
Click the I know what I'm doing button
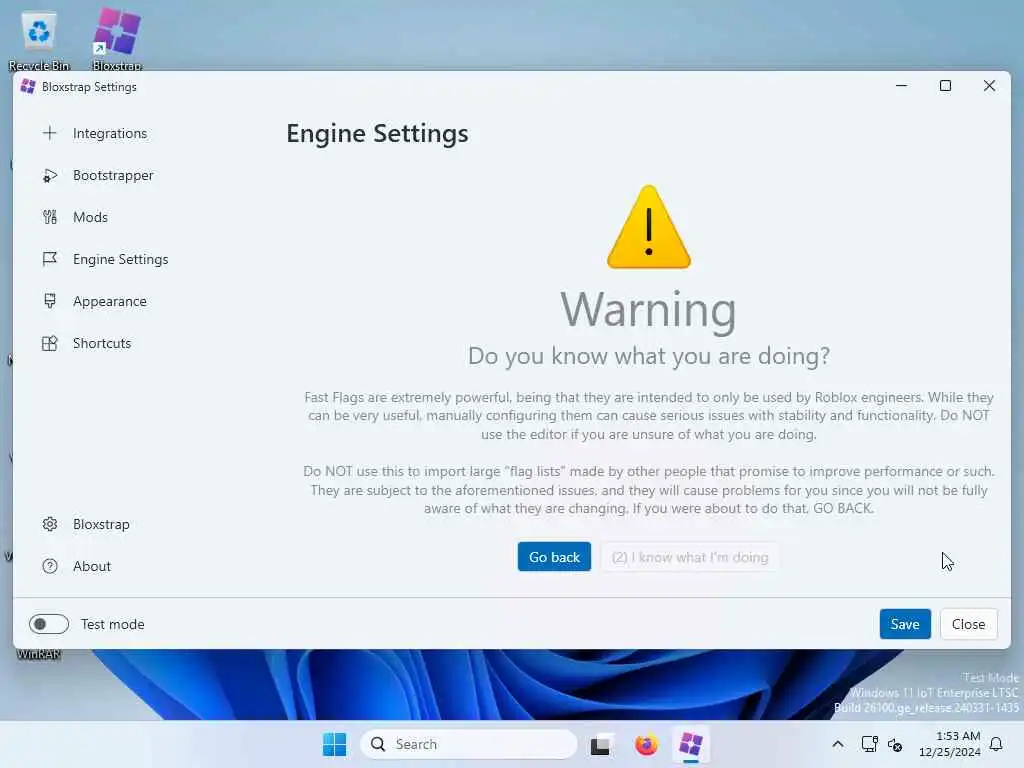[690, 557]
